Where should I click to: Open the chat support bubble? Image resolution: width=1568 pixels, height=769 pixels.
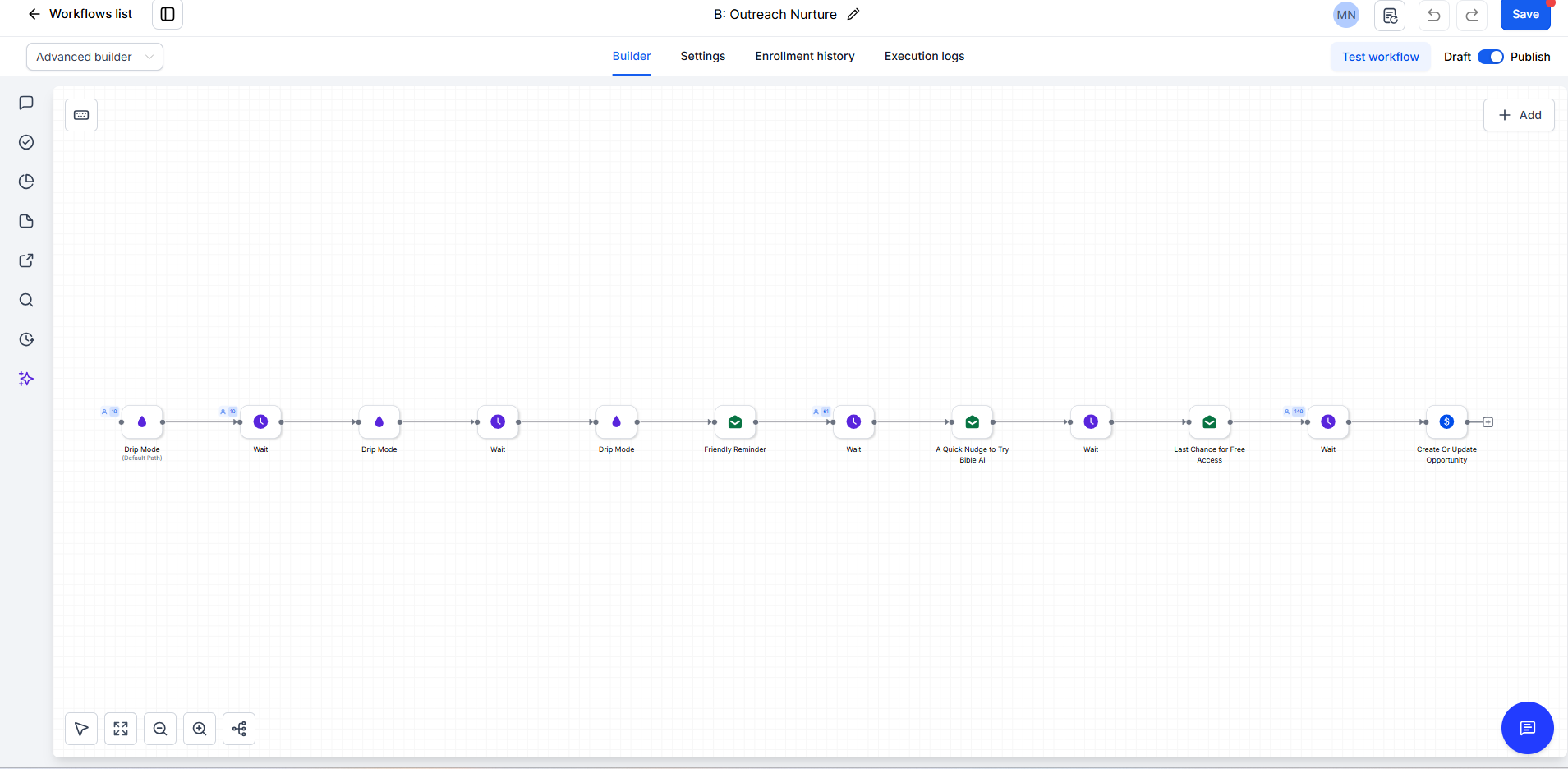[x=1527, y=728]
